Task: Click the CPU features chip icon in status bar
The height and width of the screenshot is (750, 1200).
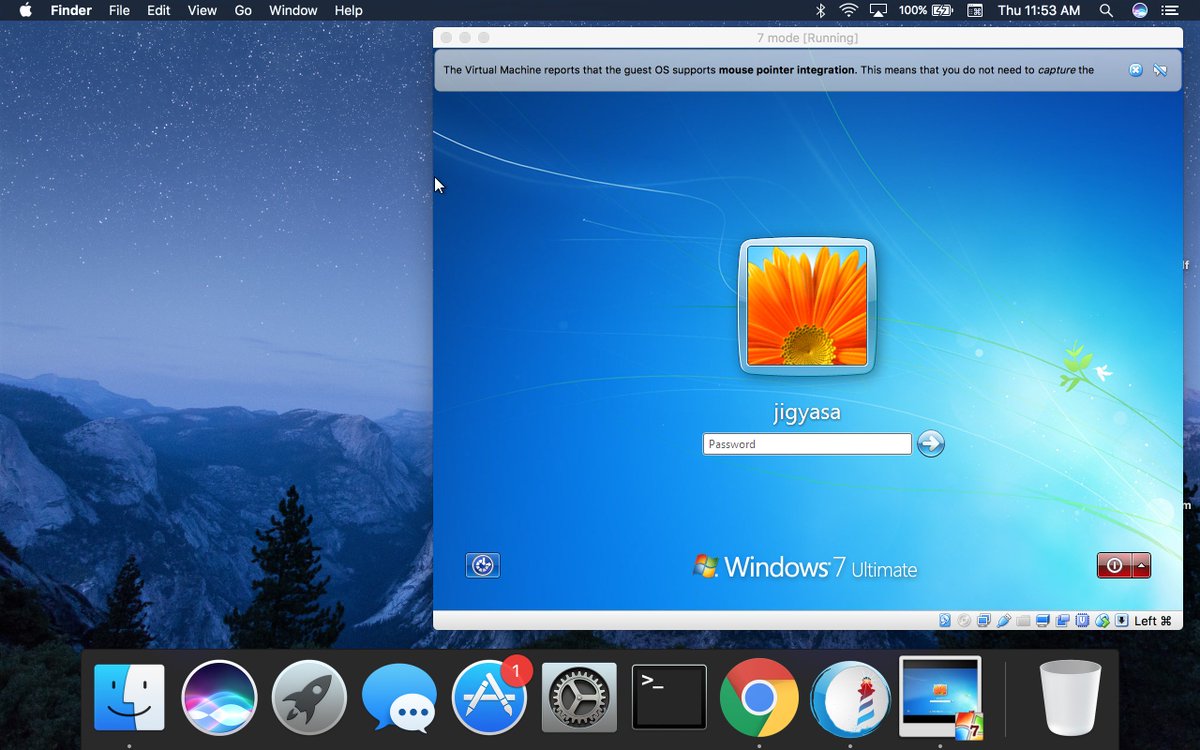Action: coord(1082,620)
